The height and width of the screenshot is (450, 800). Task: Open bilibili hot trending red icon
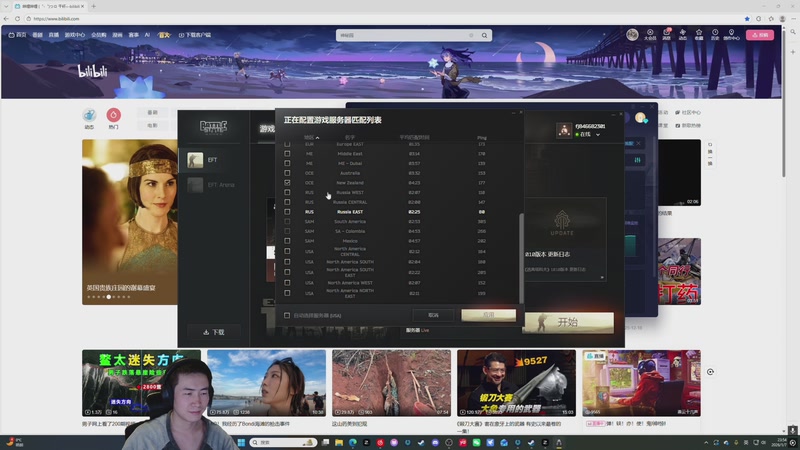[x=113, y=115]
